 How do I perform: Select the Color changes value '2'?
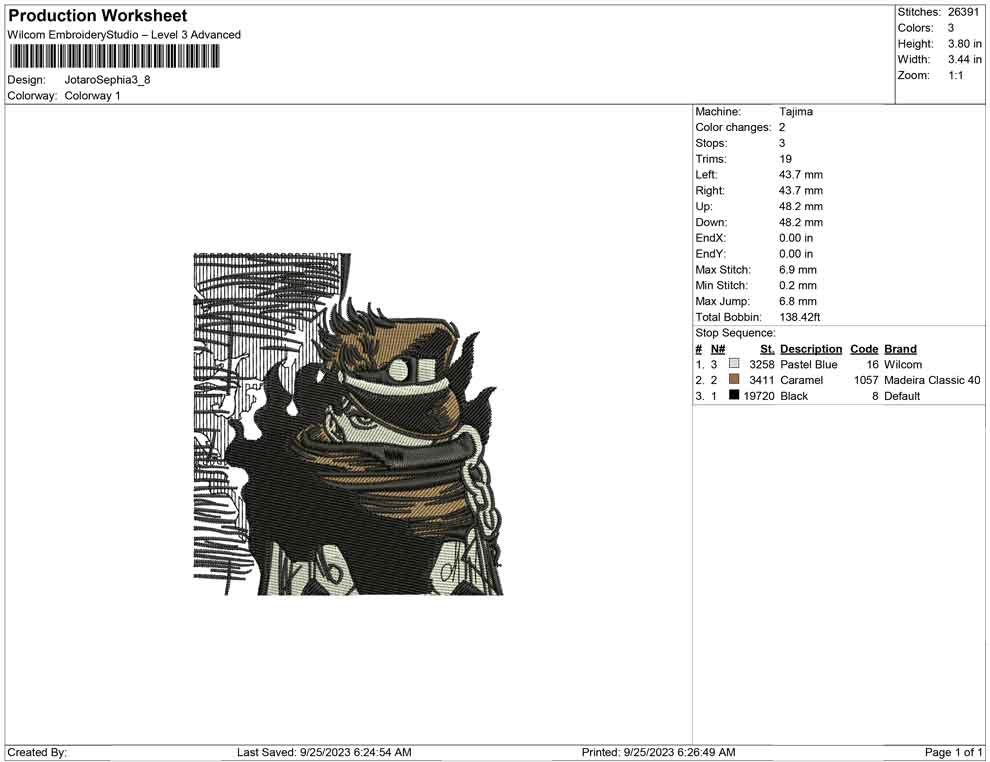tap(782, 128)
